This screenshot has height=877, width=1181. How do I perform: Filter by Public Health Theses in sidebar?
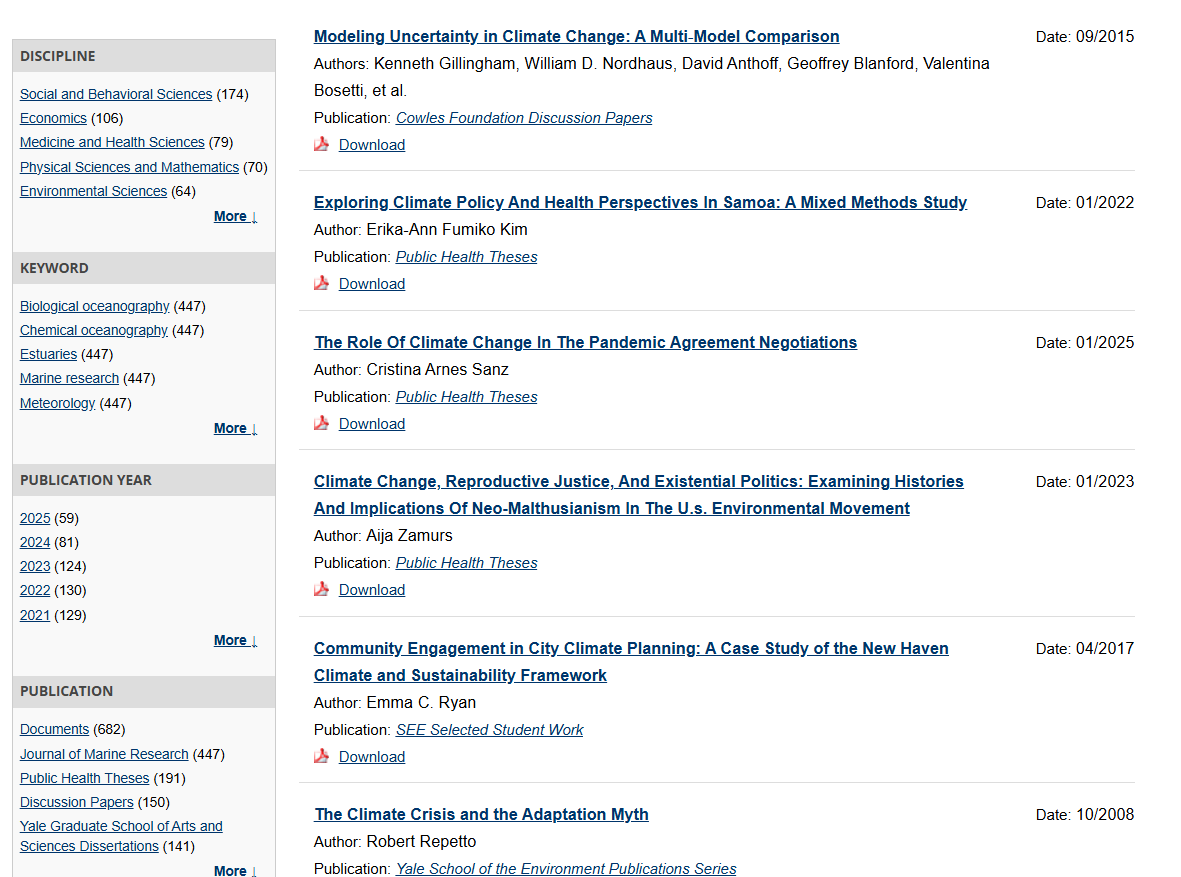click(84, 778)
